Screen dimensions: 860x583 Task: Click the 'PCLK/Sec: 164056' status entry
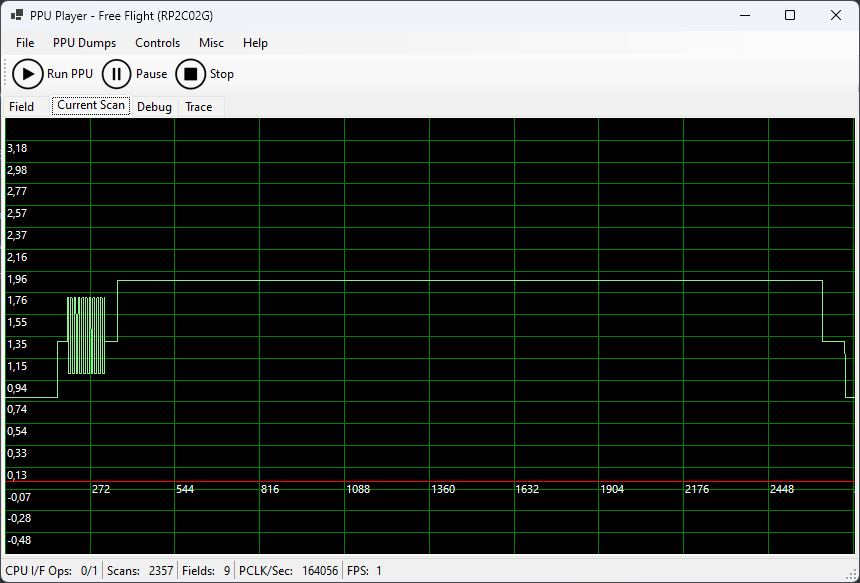(x=288, y=571)
